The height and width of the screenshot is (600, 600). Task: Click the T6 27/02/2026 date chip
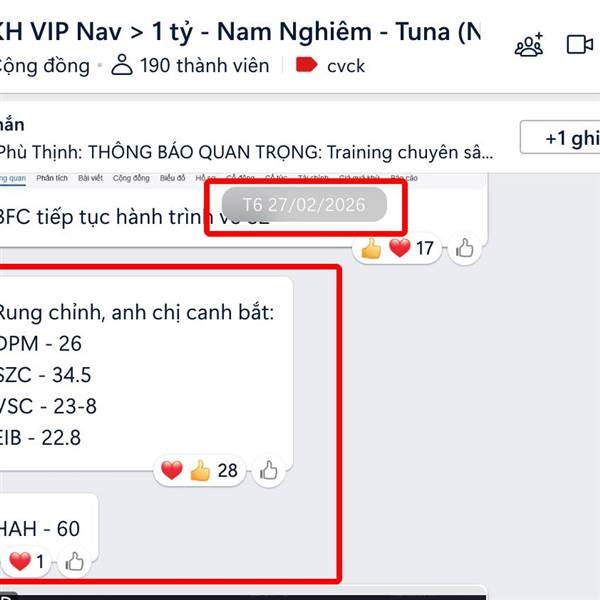pos(304,205)
